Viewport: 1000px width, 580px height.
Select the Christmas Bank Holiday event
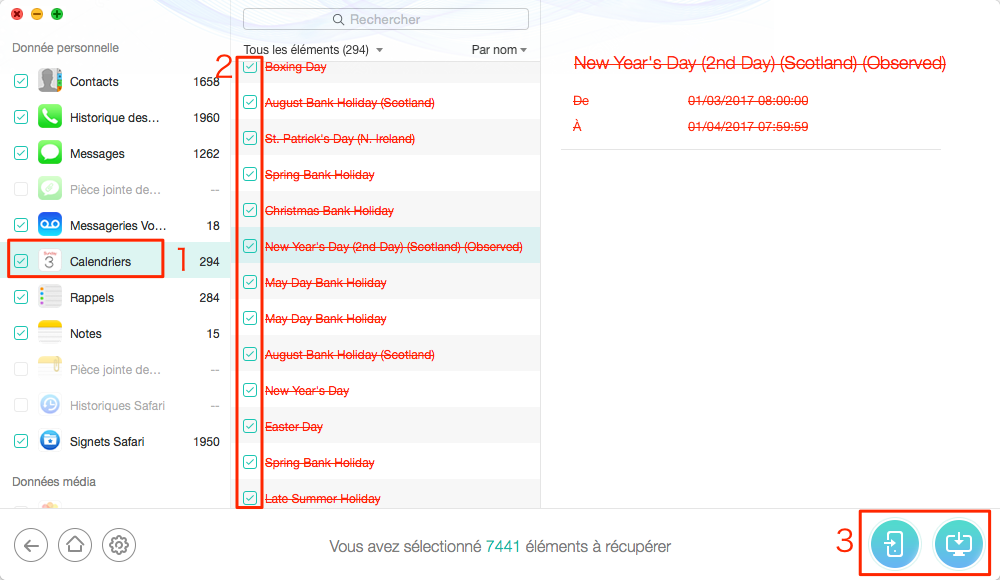pyautogui.click(x=329, y=211)
